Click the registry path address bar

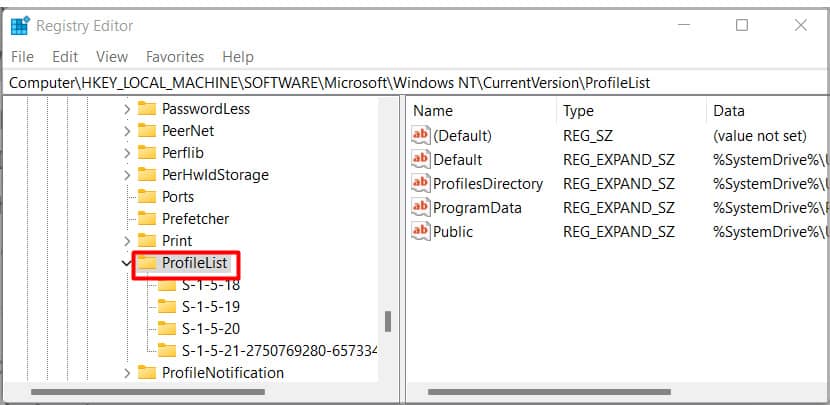click(415, 83)
